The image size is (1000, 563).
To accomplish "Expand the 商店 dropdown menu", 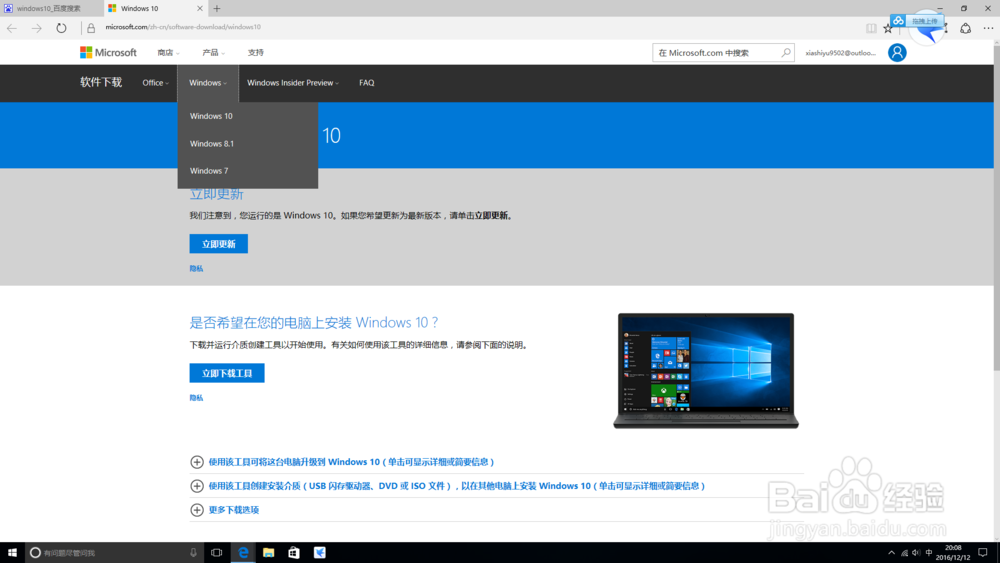I will pos(168,52).
